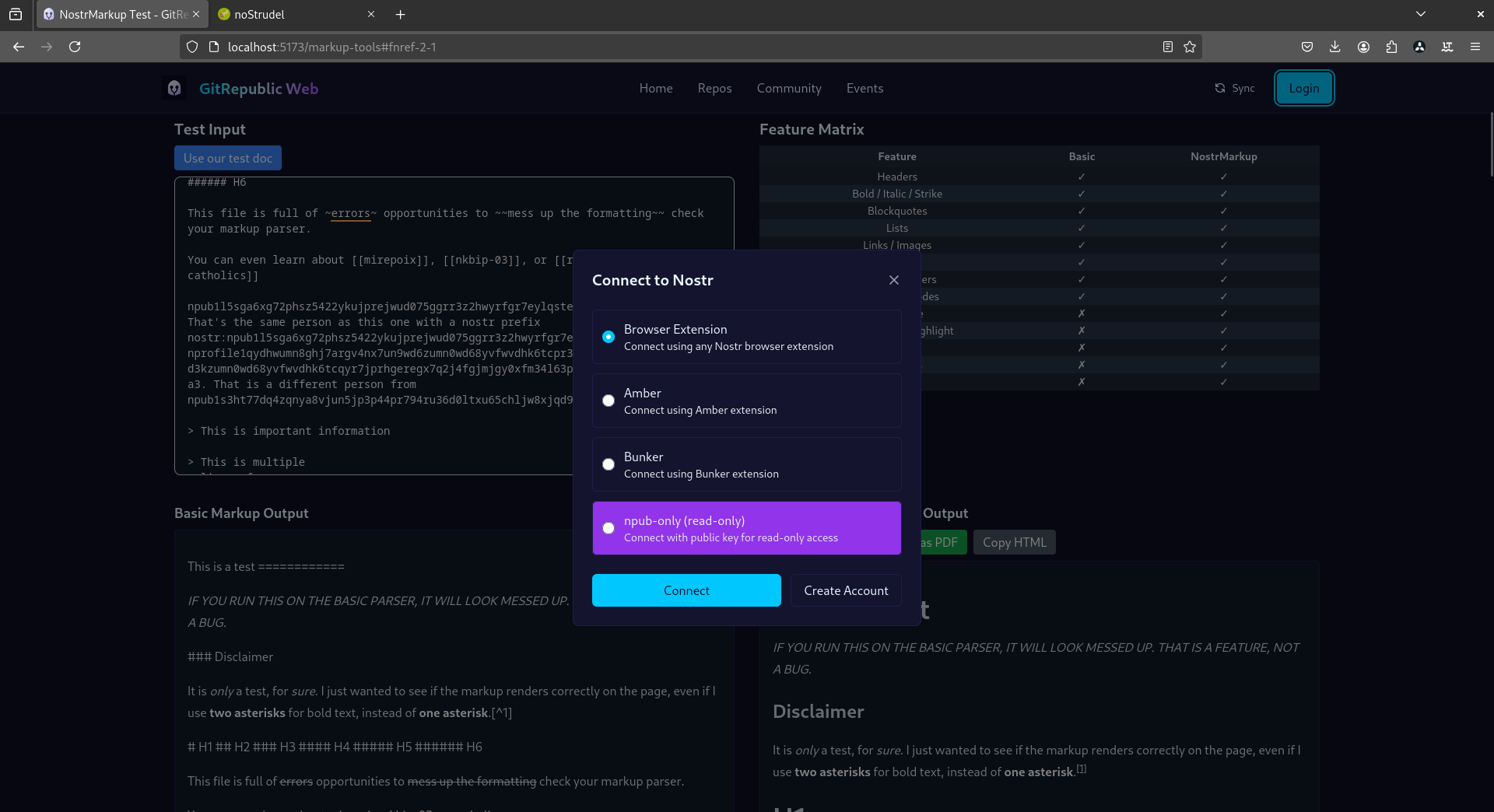Open the Firefox account icon
Screen dimensions: 1494x812
[1363, 47]
